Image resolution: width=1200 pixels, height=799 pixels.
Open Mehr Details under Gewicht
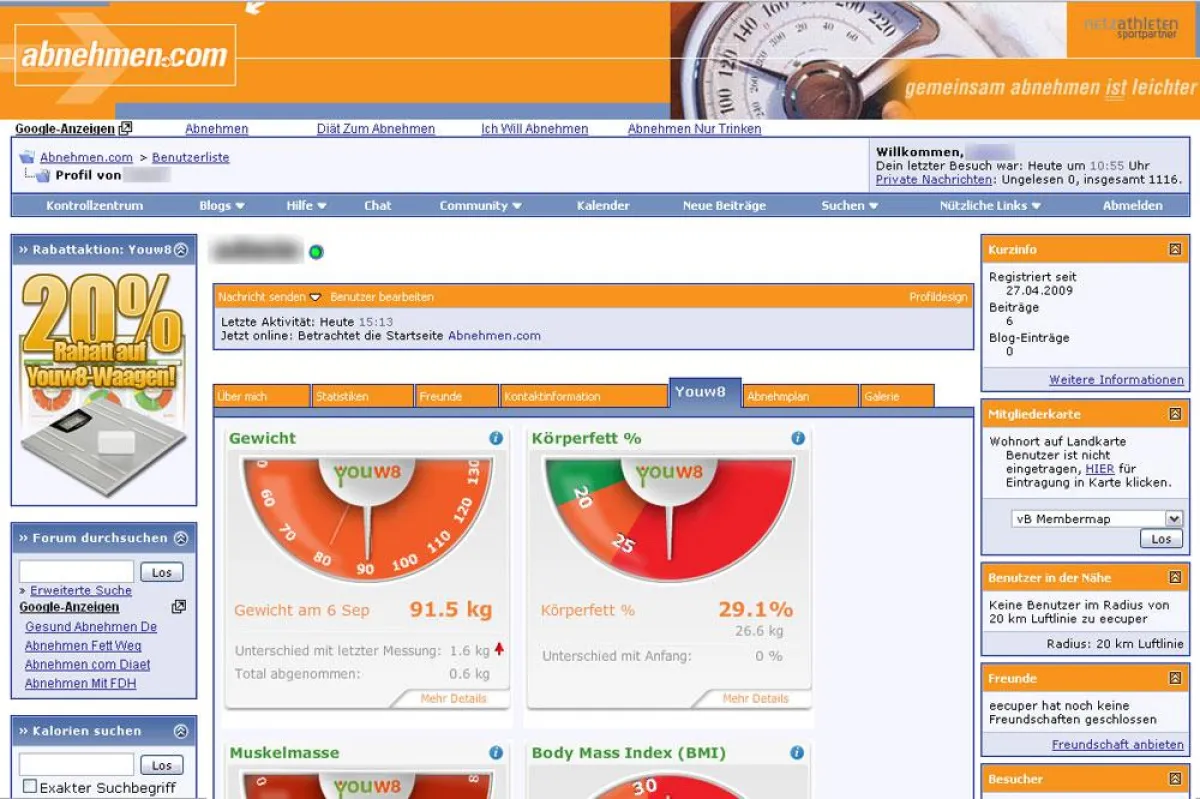[x=454, y=698]
